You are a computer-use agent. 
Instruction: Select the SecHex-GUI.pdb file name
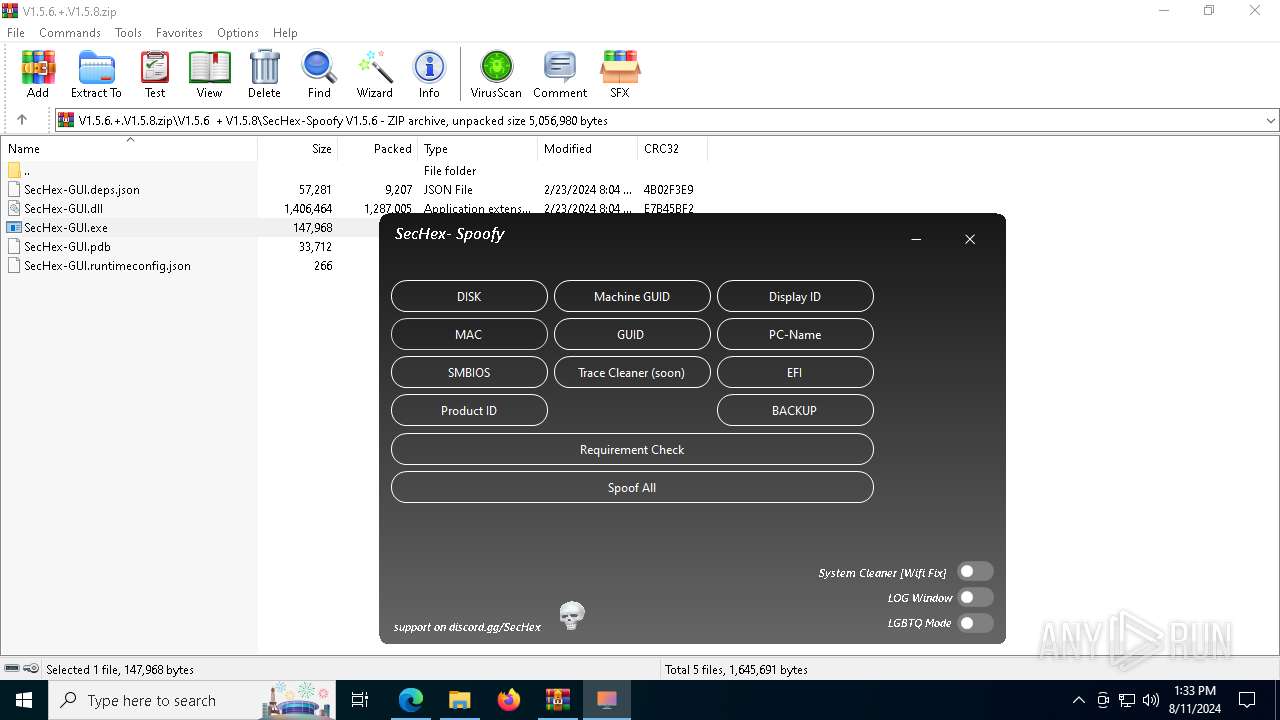[x=67, y=247]
